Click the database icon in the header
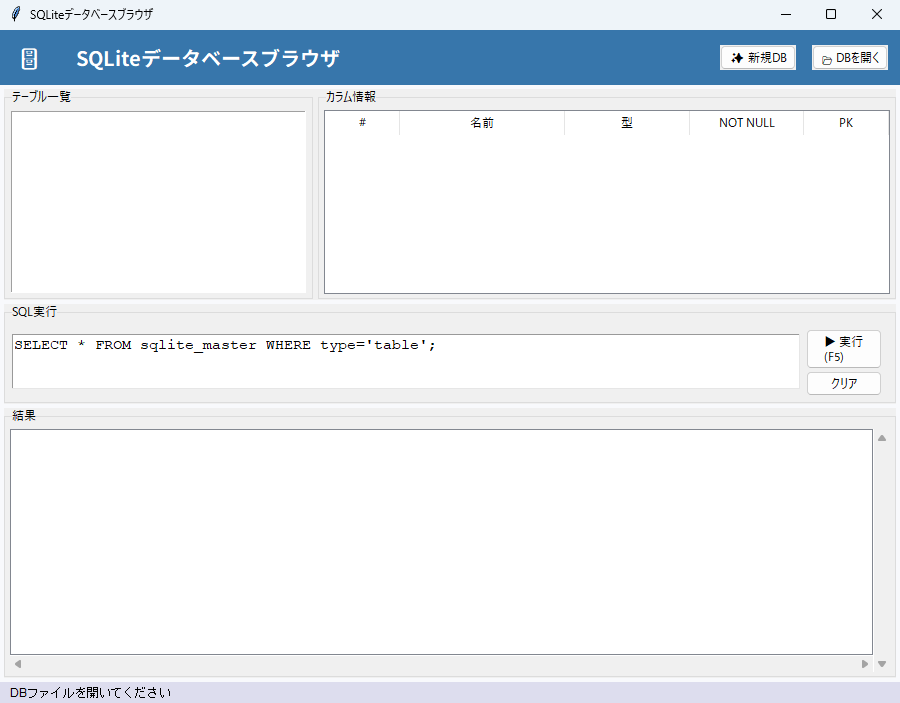The image size is (900, 703). coord(29,59)
